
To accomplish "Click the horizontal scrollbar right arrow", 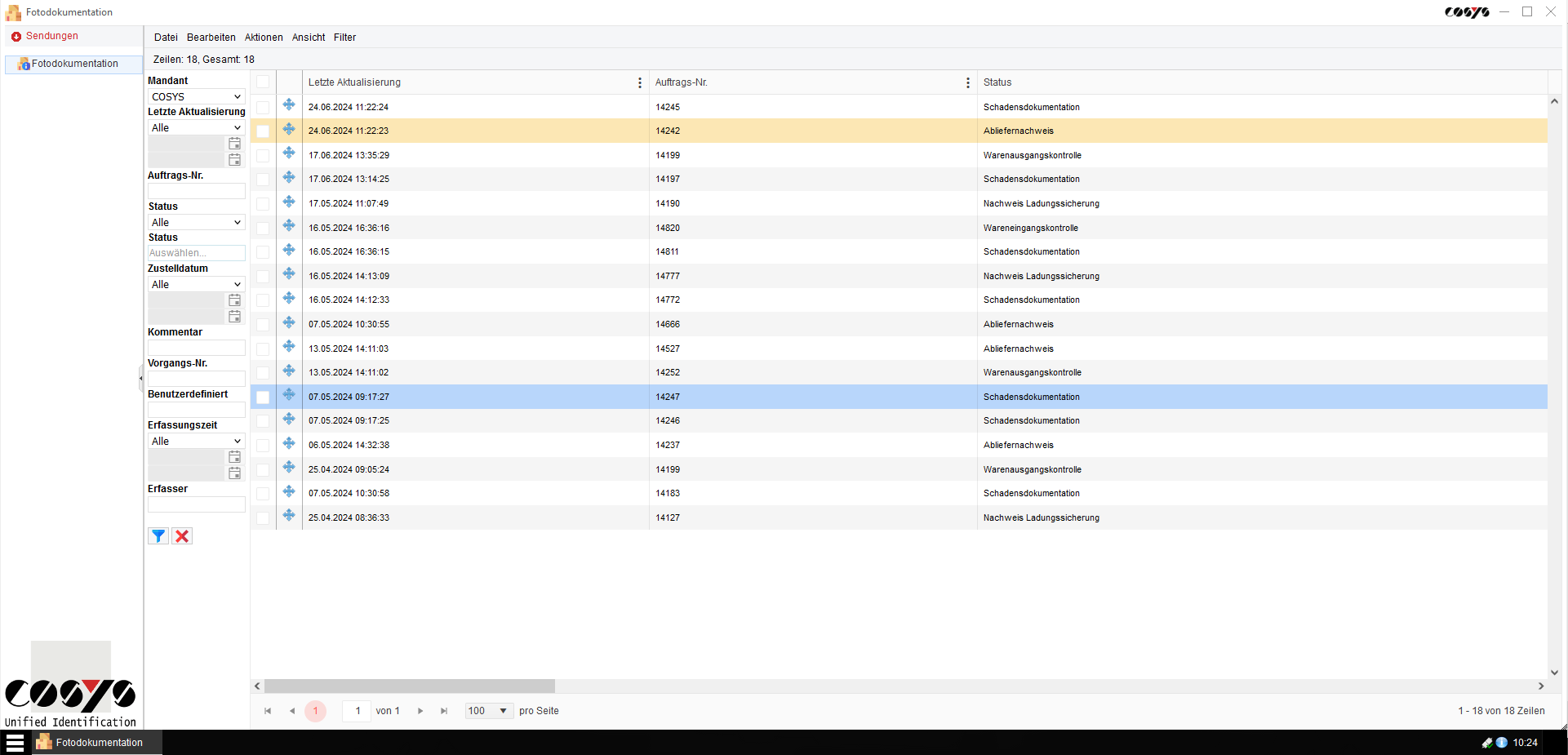I will (1541, 686).
